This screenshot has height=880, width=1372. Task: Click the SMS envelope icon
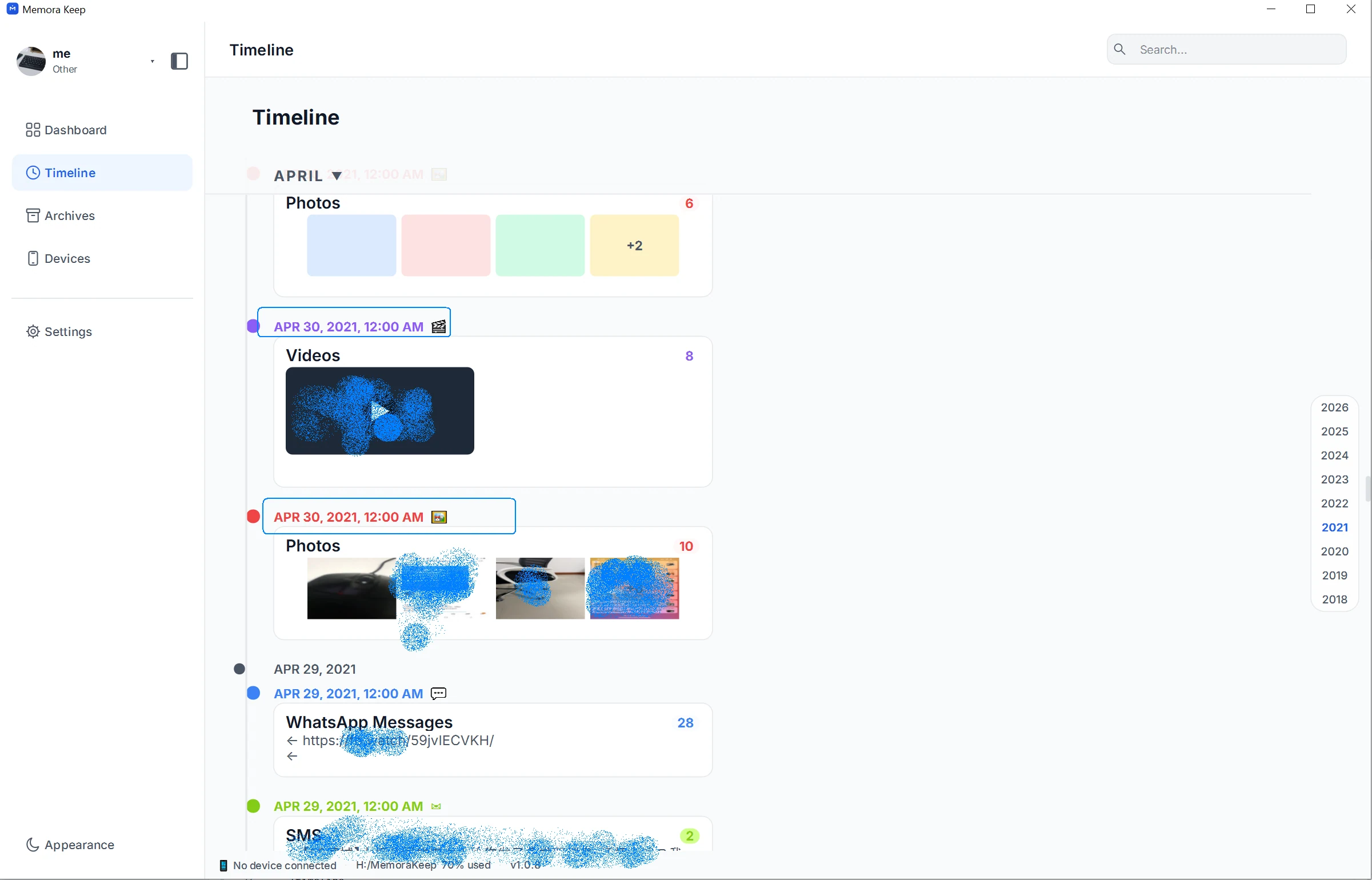point(436,806)
